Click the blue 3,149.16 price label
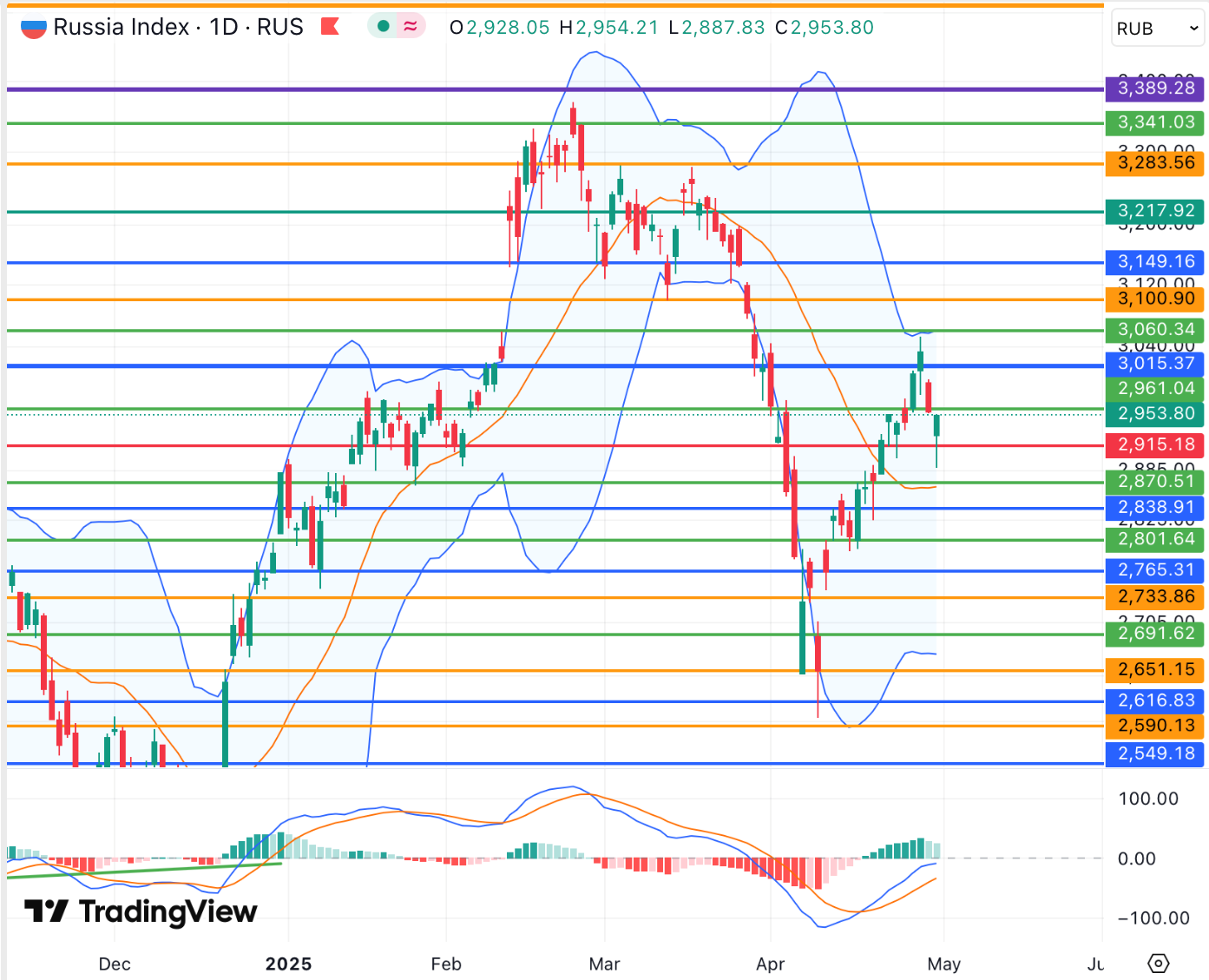The height and width of the screenshot is (980, 1209). pyautogui.click(x=1155, y=261)
